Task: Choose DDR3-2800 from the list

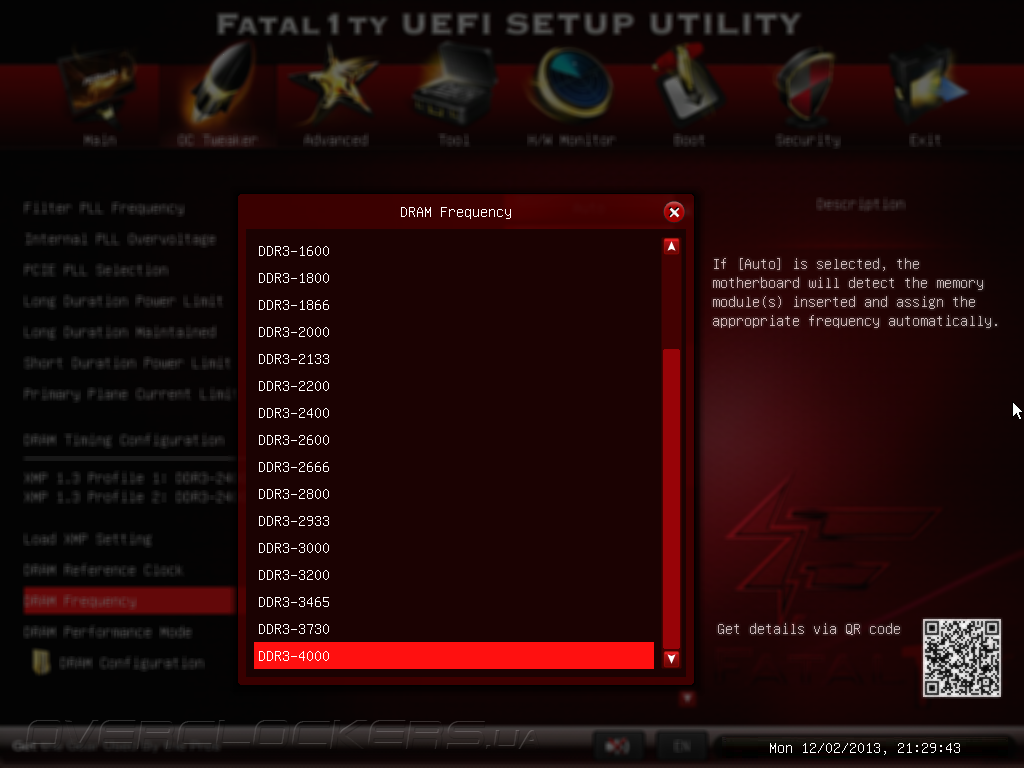Action: (454, 494)
